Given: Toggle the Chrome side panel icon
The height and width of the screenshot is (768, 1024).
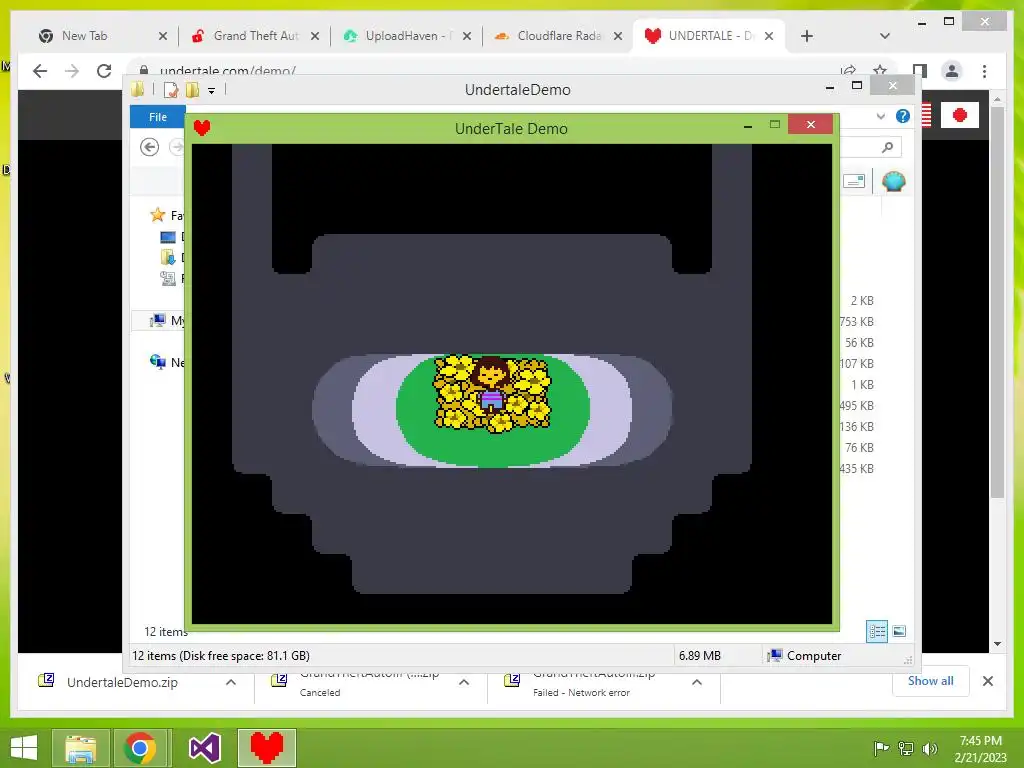Looking at the screenshot, I should pyautogui.click(x=920, y=71).
